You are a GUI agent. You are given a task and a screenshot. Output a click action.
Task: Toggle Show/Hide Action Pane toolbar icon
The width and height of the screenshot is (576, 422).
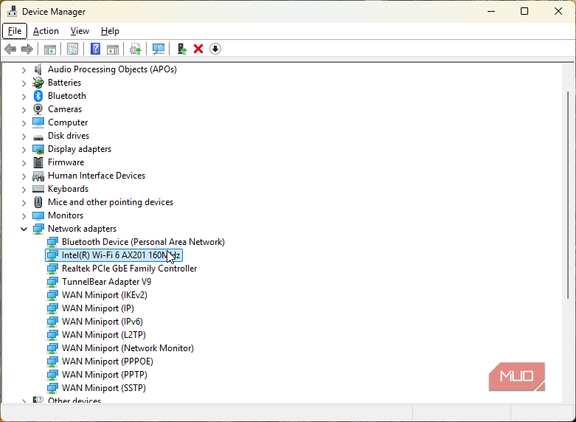pos(113,49)
